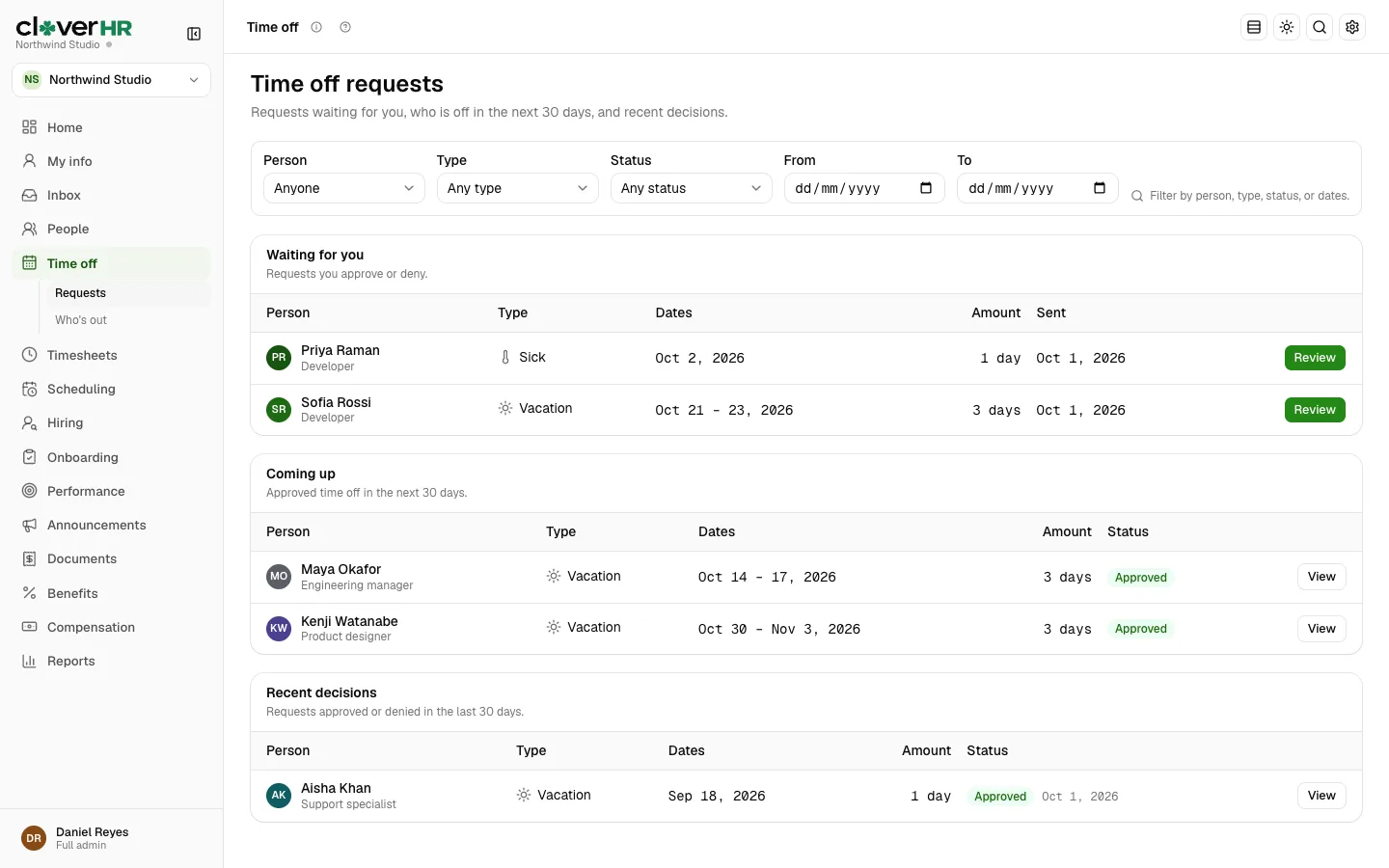Review Priya Raman's sick request

point(1315,358)
